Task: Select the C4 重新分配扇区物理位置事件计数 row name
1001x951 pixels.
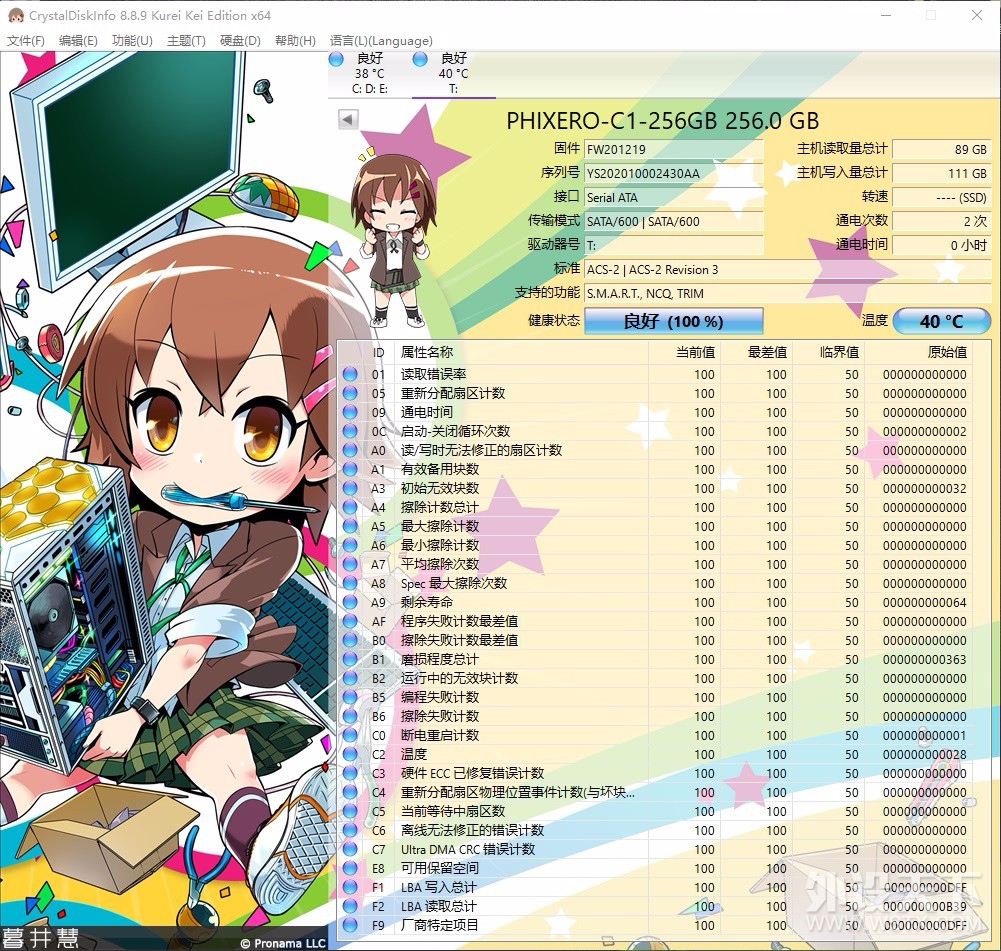Action: point(518,793)
